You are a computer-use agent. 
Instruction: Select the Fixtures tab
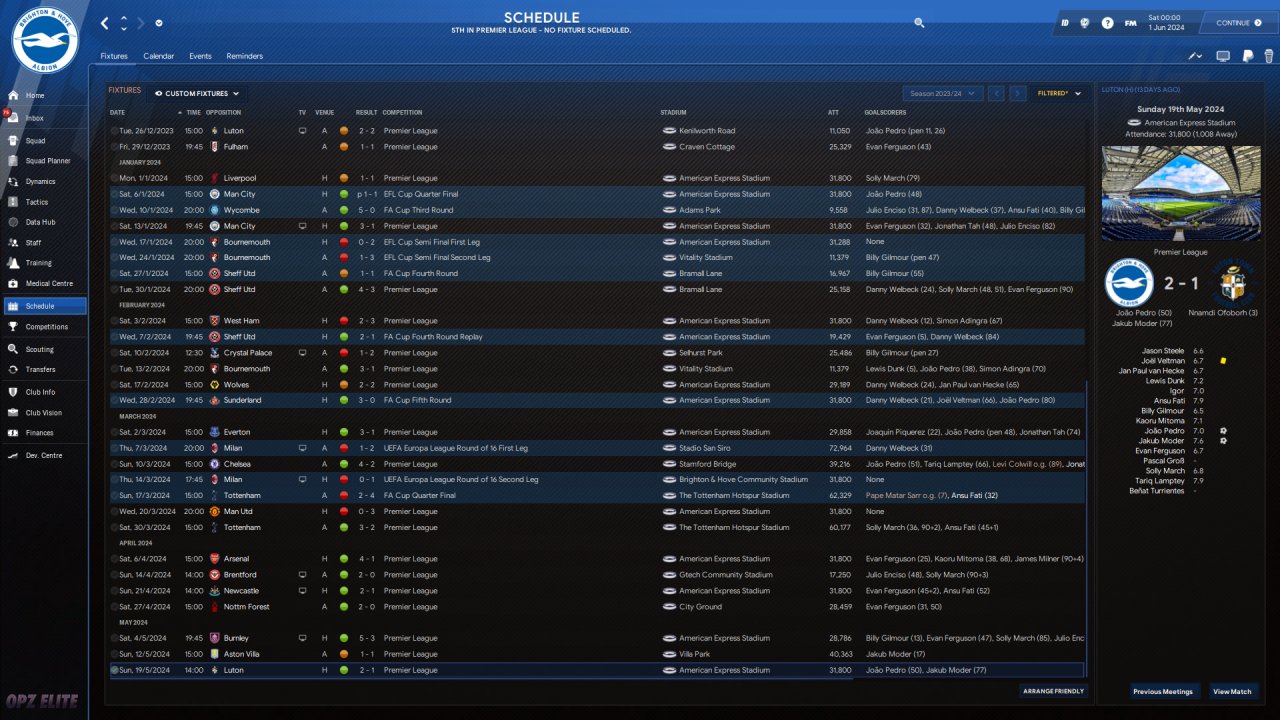point(114,56)
